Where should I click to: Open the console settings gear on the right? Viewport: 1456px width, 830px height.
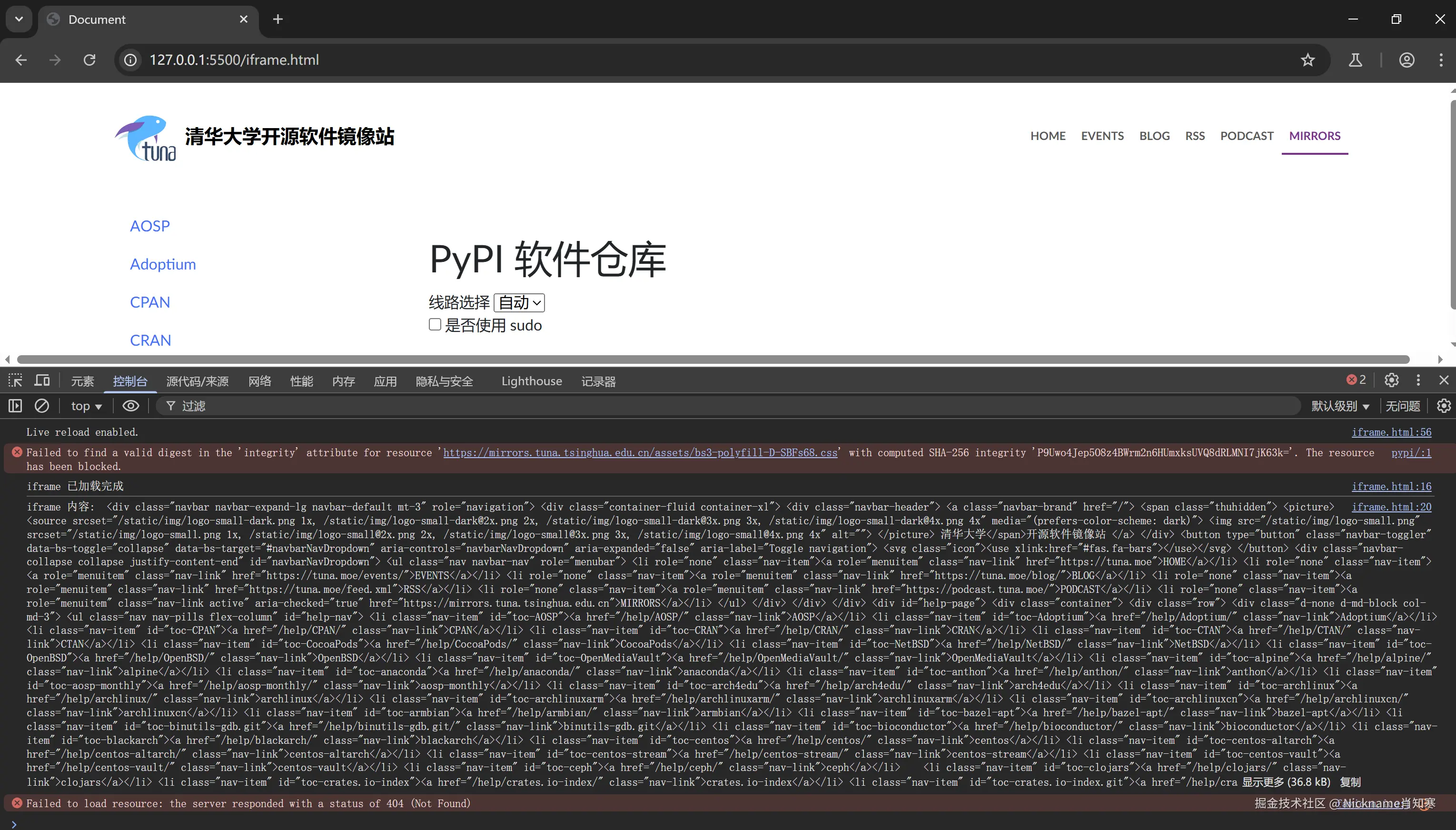pos(1444,406)
